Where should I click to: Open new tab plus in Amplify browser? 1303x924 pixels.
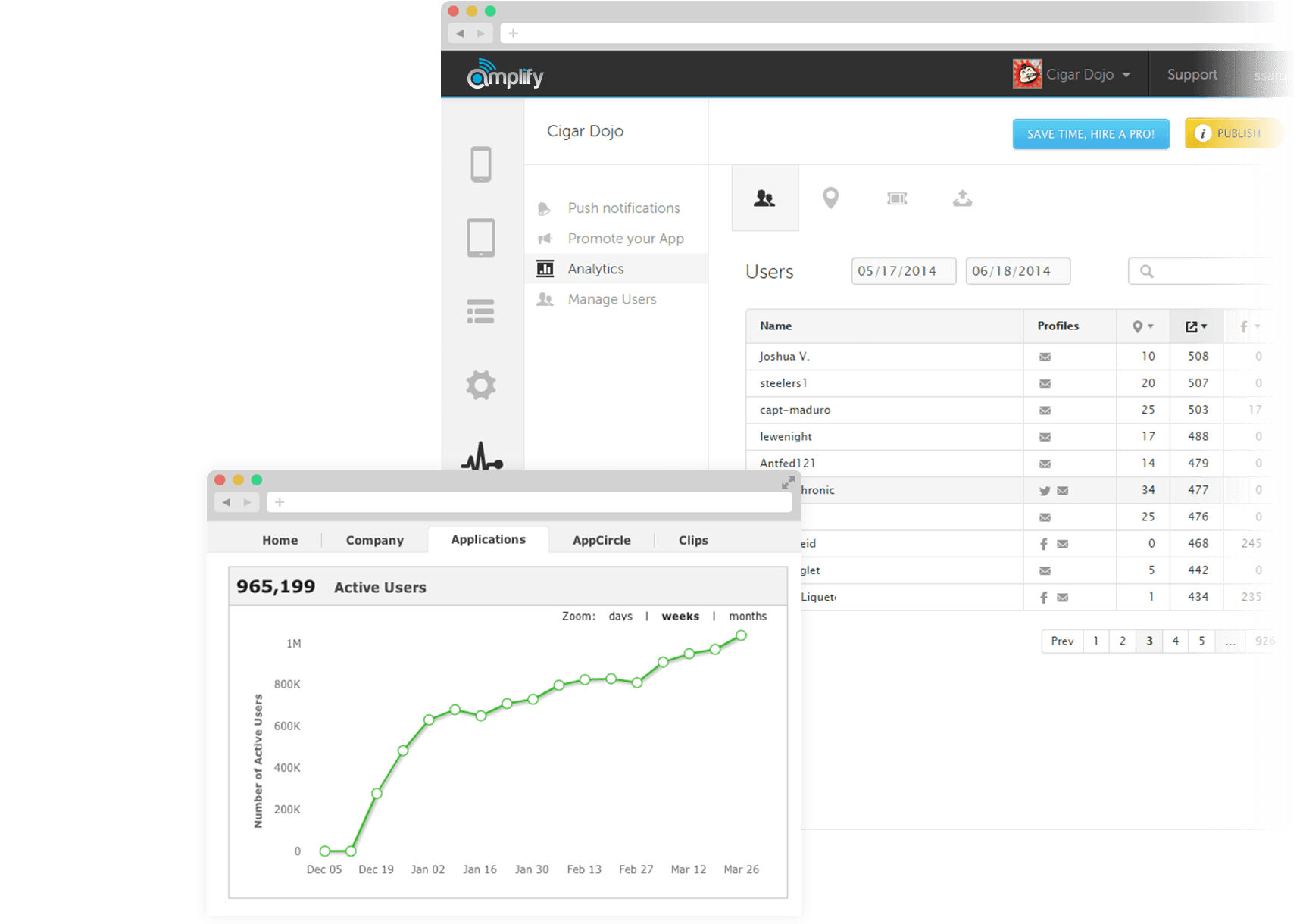pyautogui.click(x=514, y=33)
